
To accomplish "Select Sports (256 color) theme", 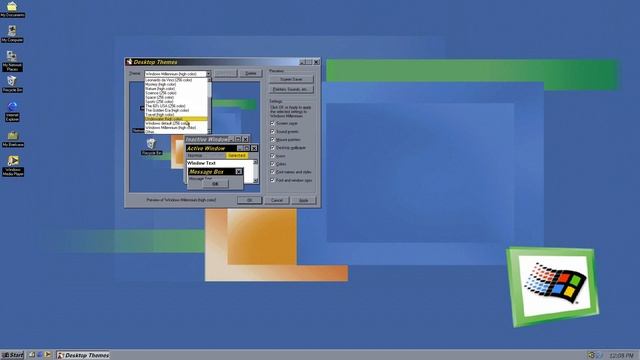I will [x=176, y=102].
